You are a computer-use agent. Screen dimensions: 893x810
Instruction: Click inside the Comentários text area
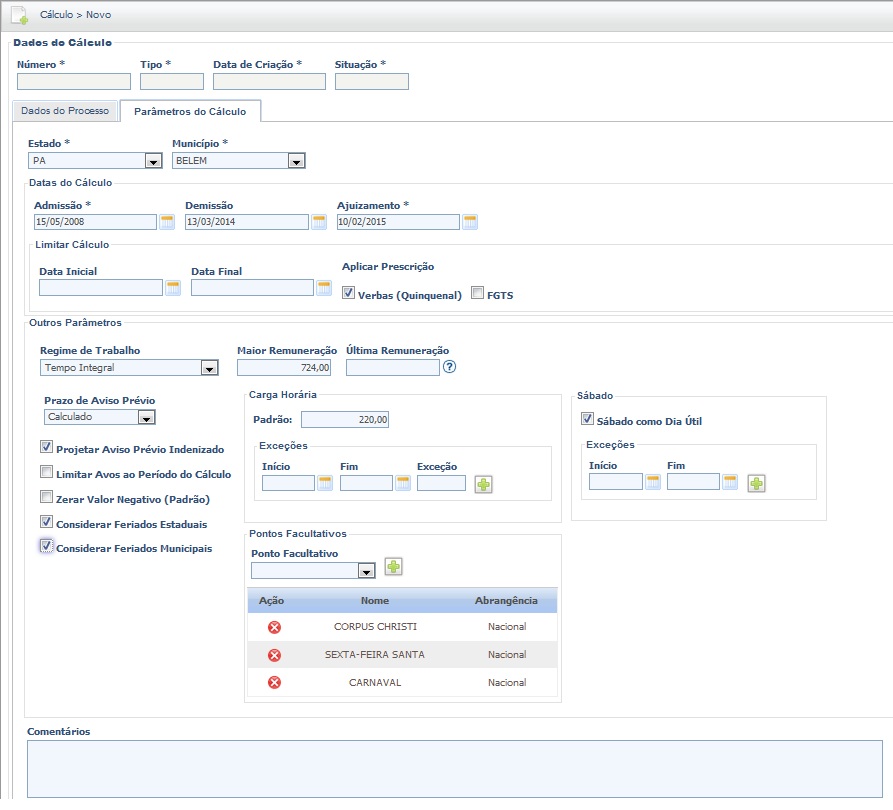pyautogui.click(x=455, y=769)
